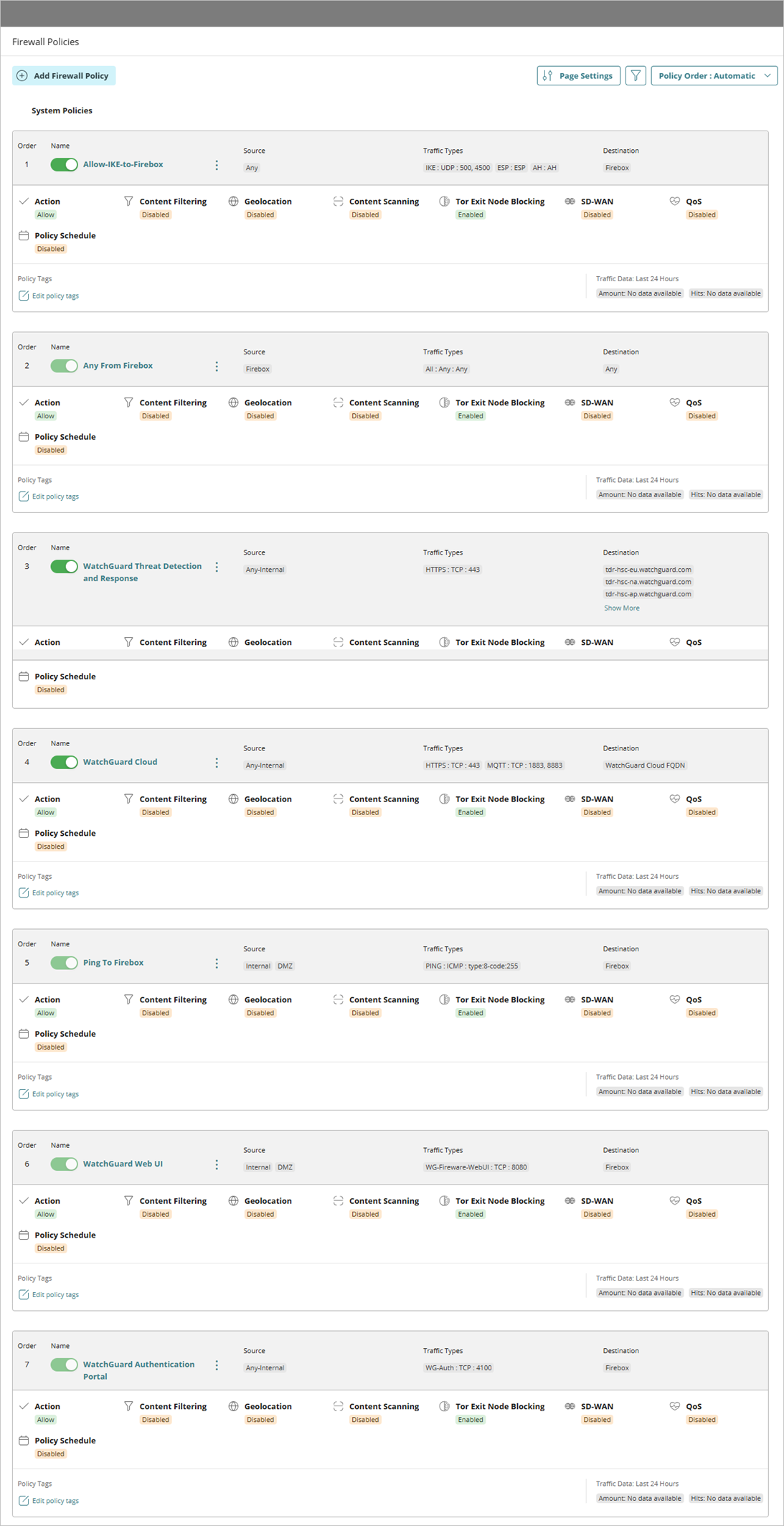Click the edit policy tags icon for Ping To Firebox
Image resolution: width=784 pixels, height=1526 pixels.
(24, 1094)
